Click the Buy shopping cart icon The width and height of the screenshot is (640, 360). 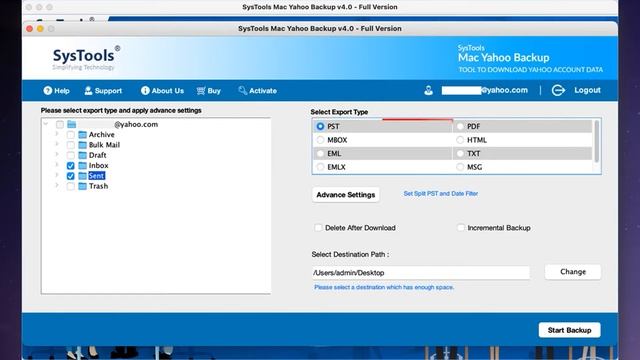(200, 91)
